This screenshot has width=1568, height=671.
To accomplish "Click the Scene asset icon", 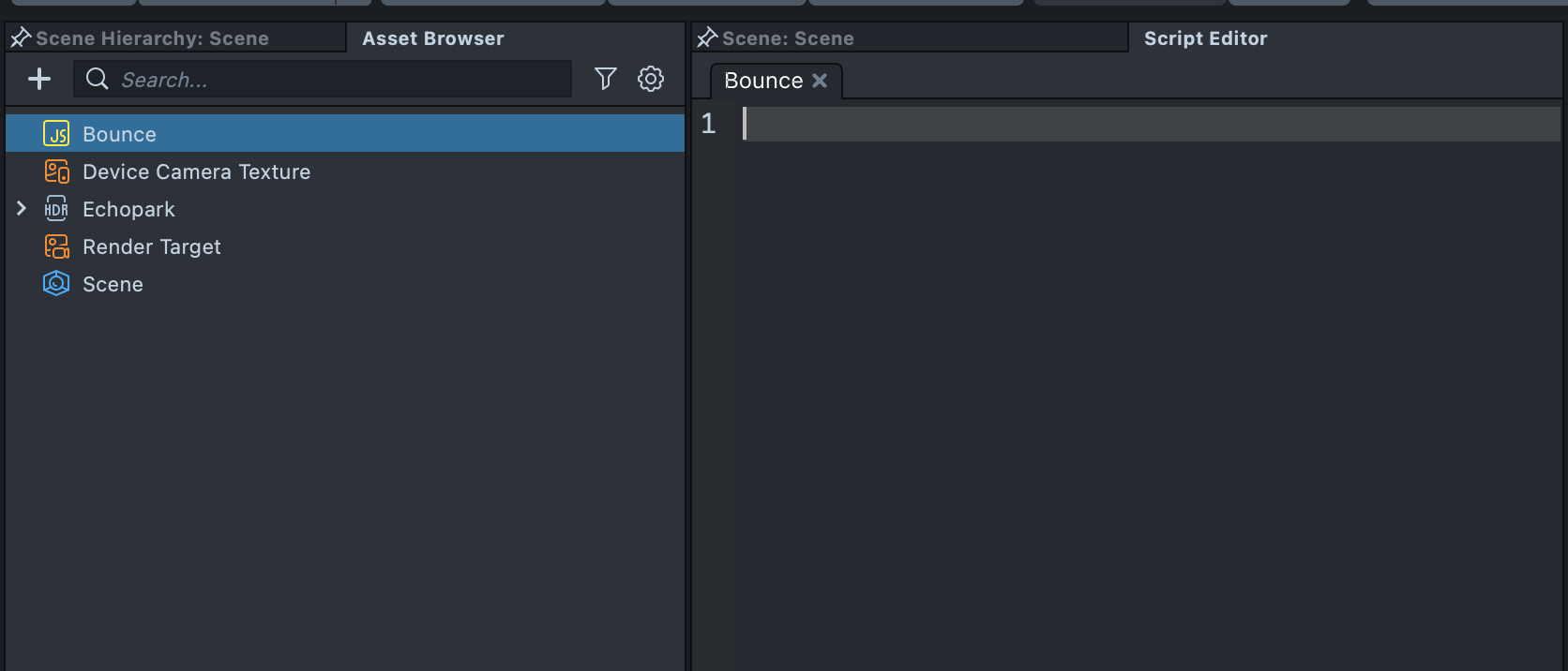I will (56, 284).
